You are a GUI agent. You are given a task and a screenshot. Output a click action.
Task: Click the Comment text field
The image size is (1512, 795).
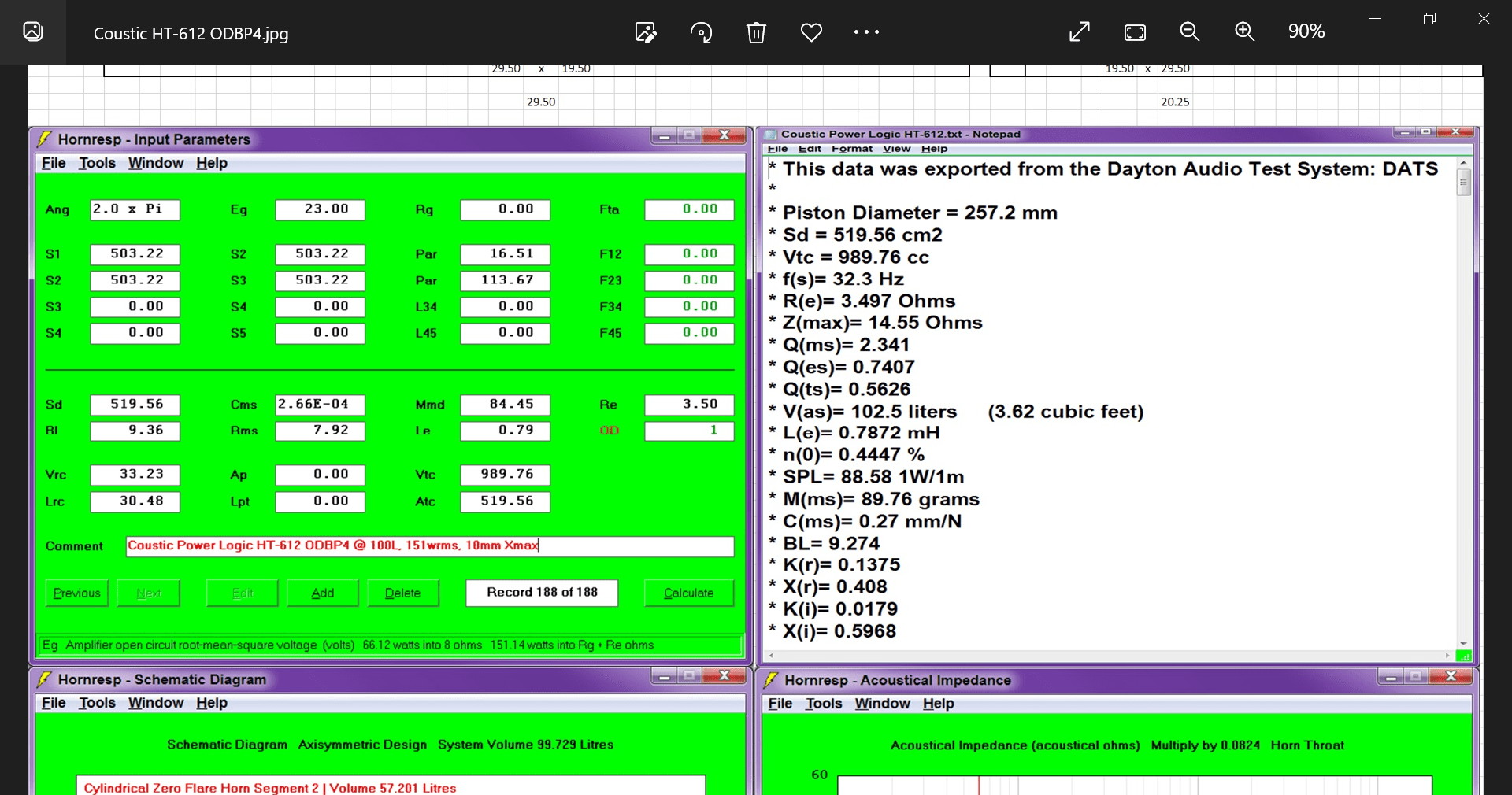[x=430, y=546]
